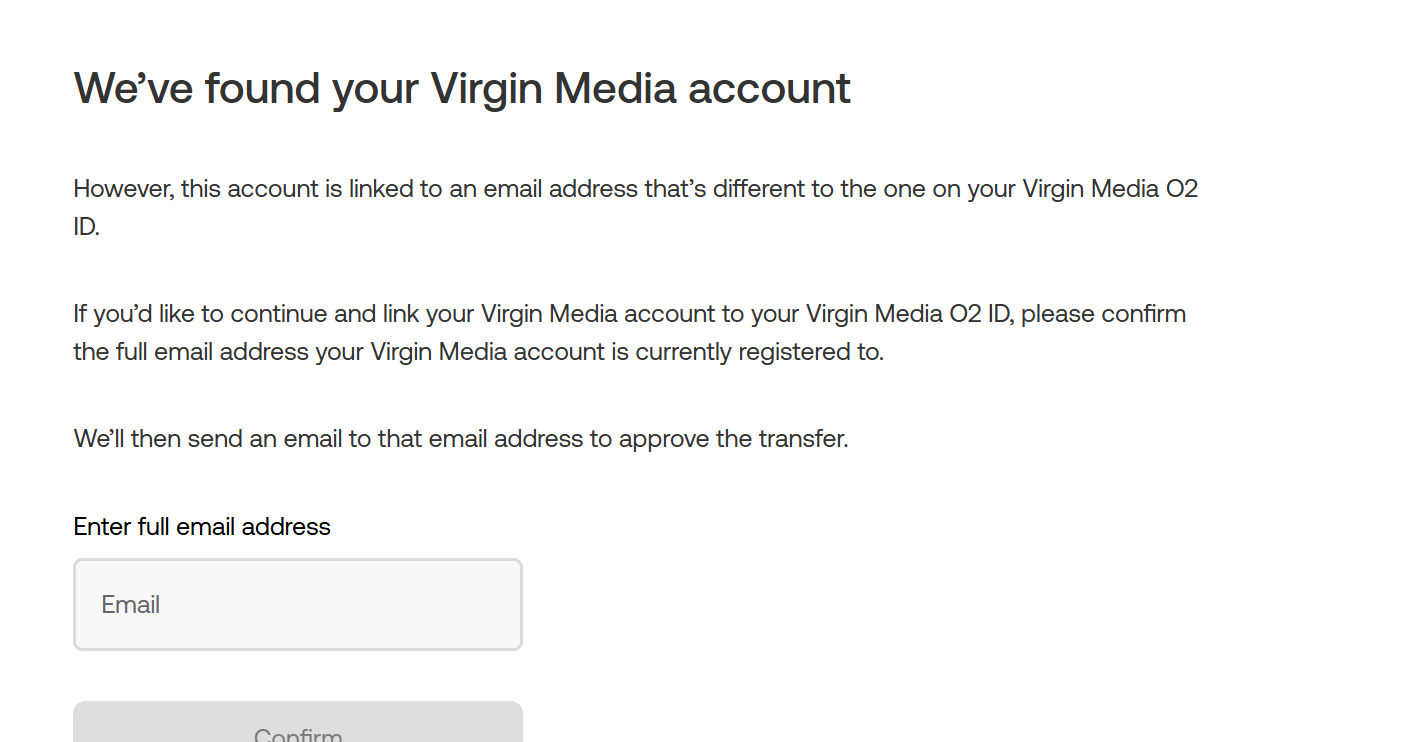The height and width of the screenshot is (742, 1425).
Task: Select text mentioning Virgin Media O2 ID
Action: 1107,188
